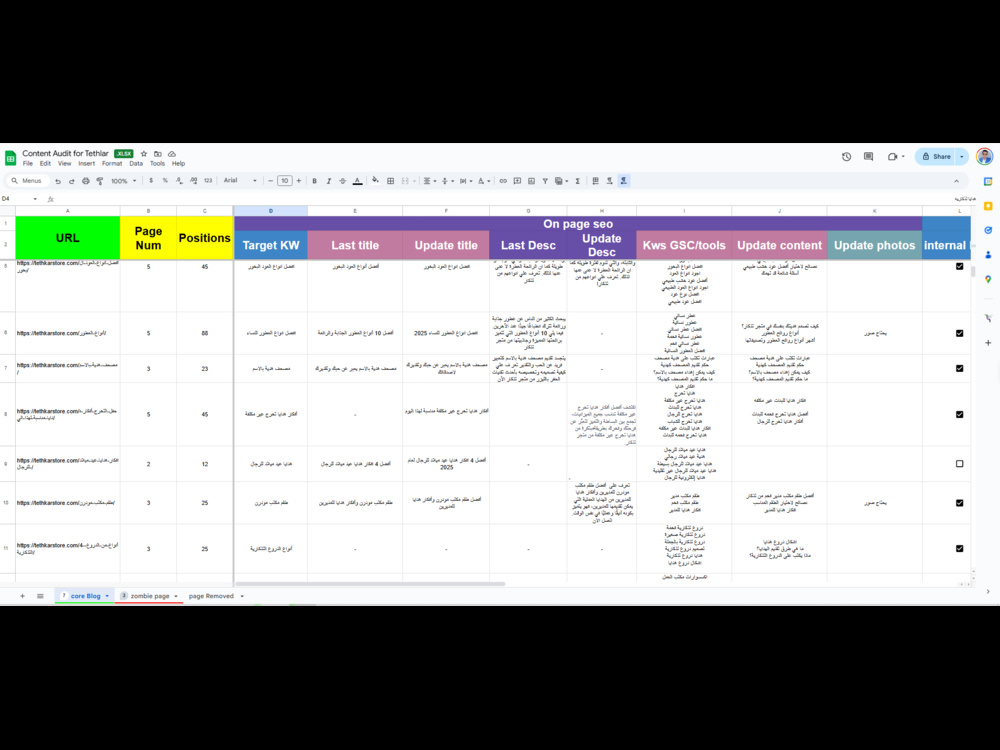
Task: Open zombie page tab options arrow
Action: tap(176, 596)
